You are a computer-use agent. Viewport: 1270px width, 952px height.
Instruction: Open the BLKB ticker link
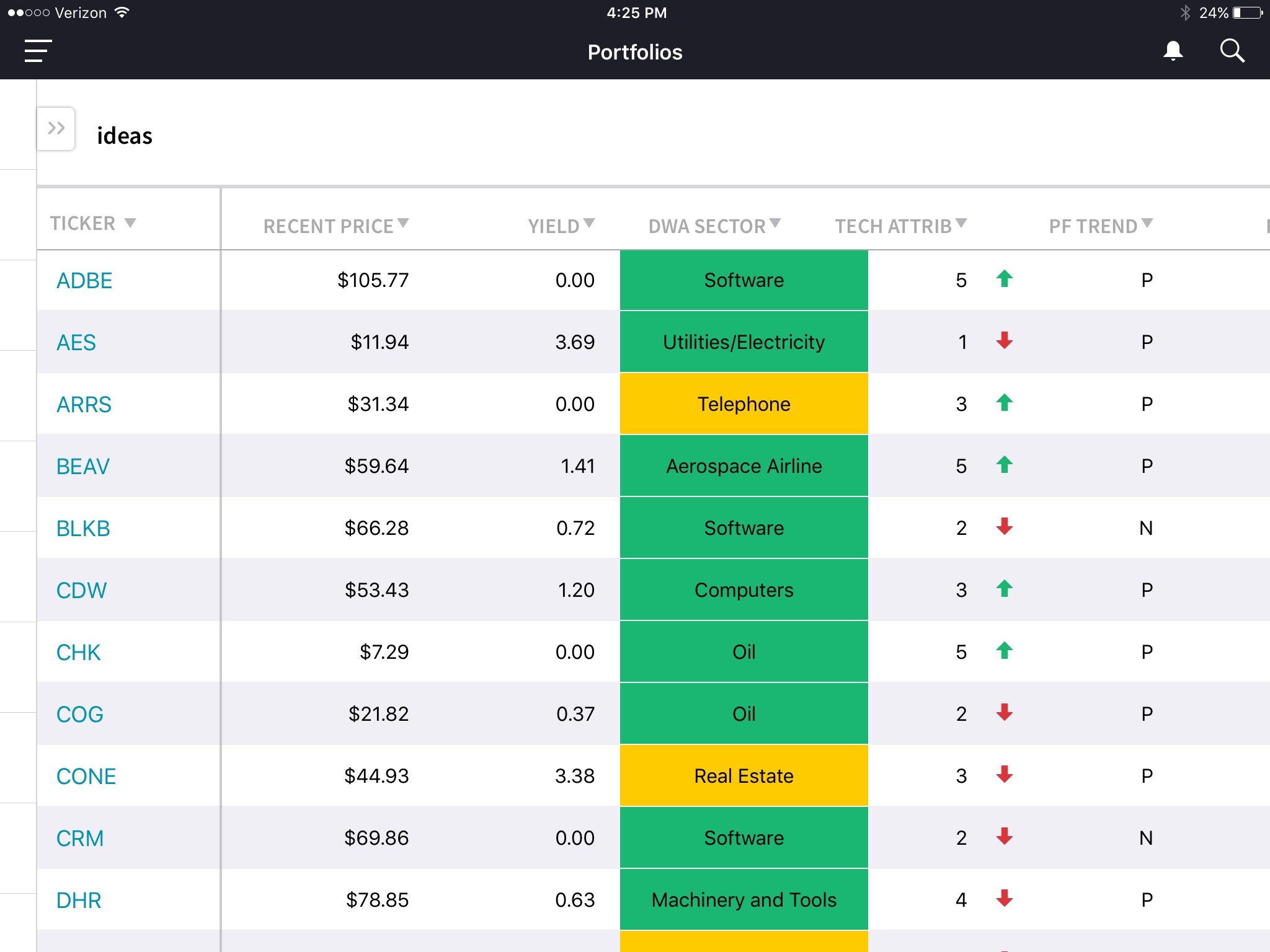[x=83, y=528]
